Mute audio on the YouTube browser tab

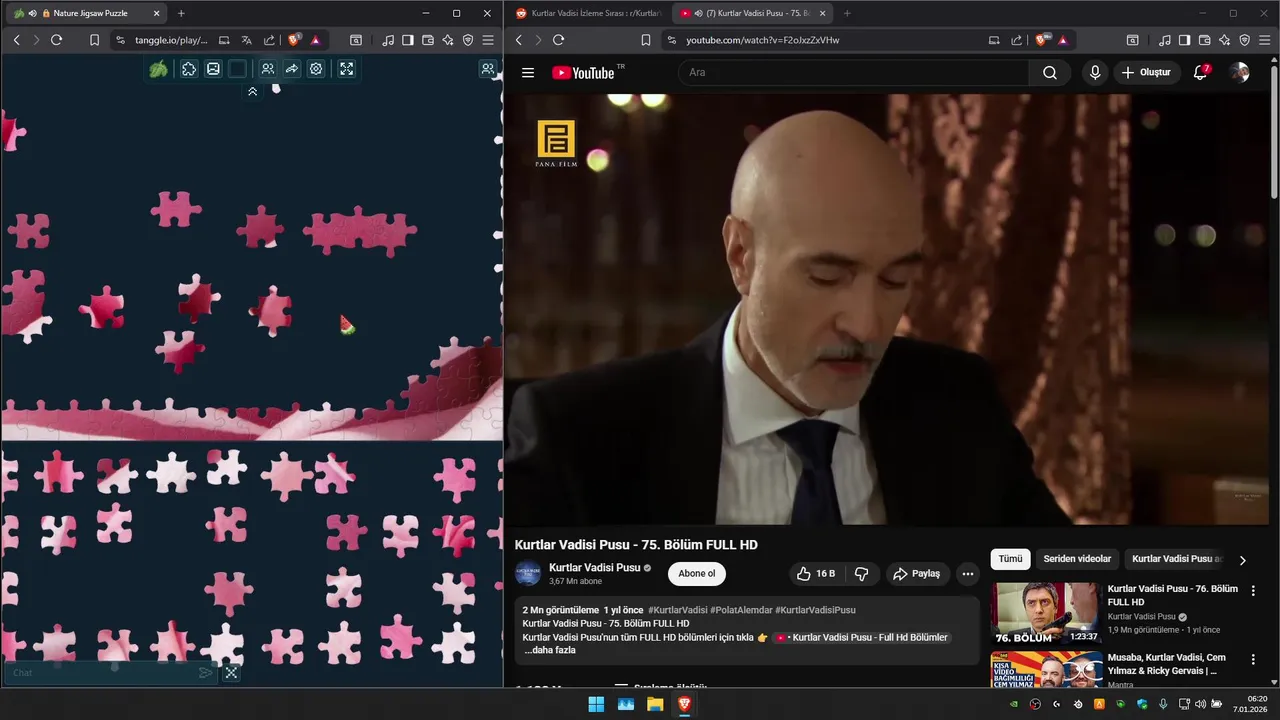click(697, 13)
